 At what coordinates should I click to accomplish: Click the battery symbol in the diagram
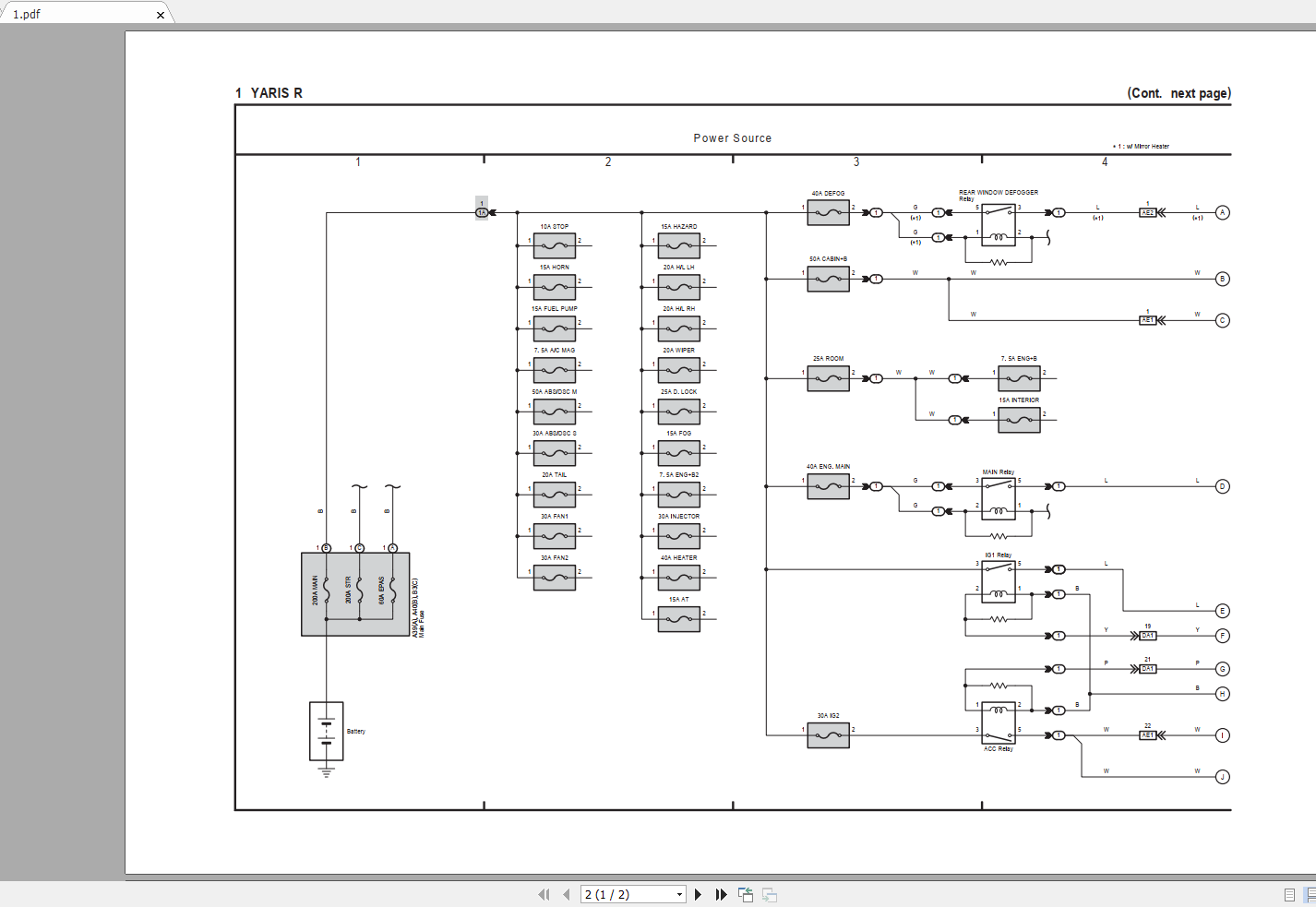point(327,731)
